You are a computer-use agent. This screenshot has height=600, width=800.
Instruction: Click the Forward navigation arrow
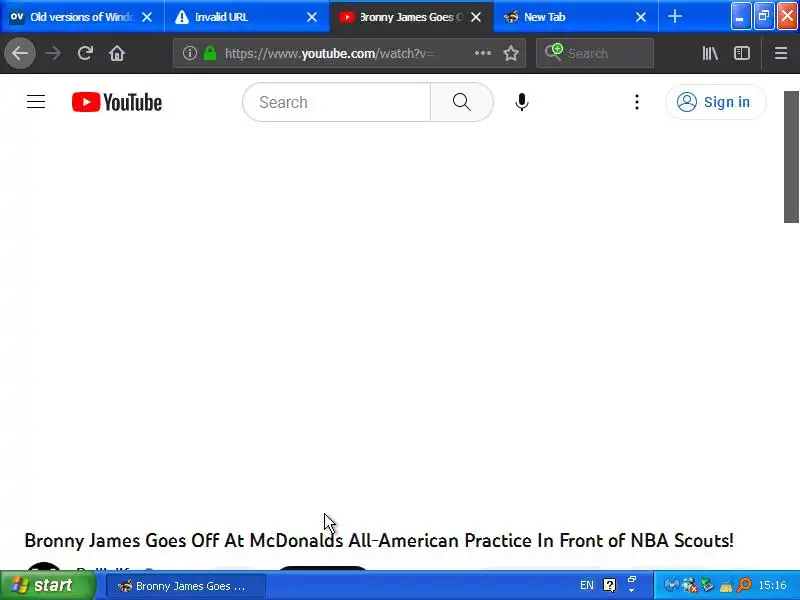[53, 53]
